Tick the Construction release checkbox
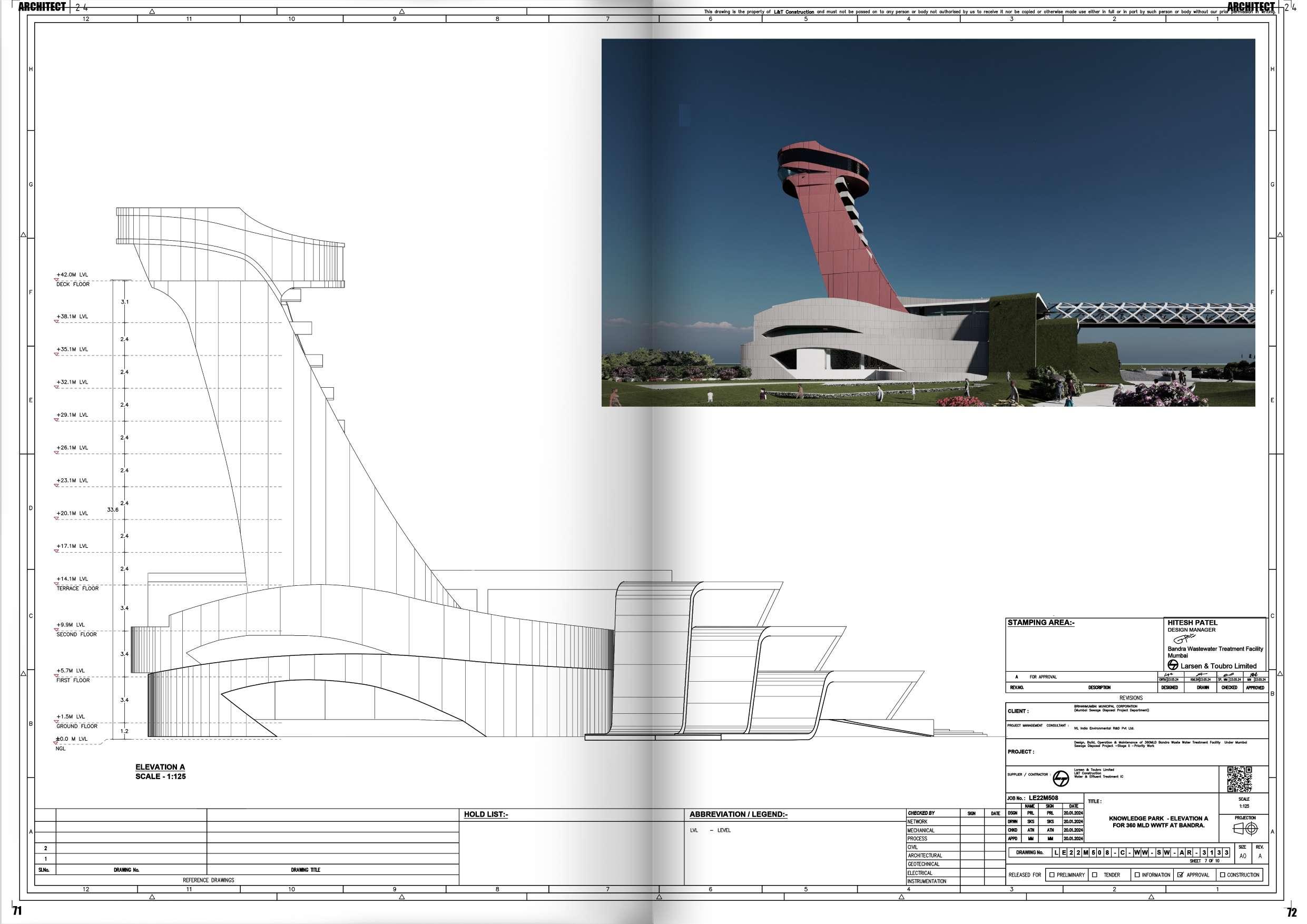1307x924 pixels. click(1222, 874)
